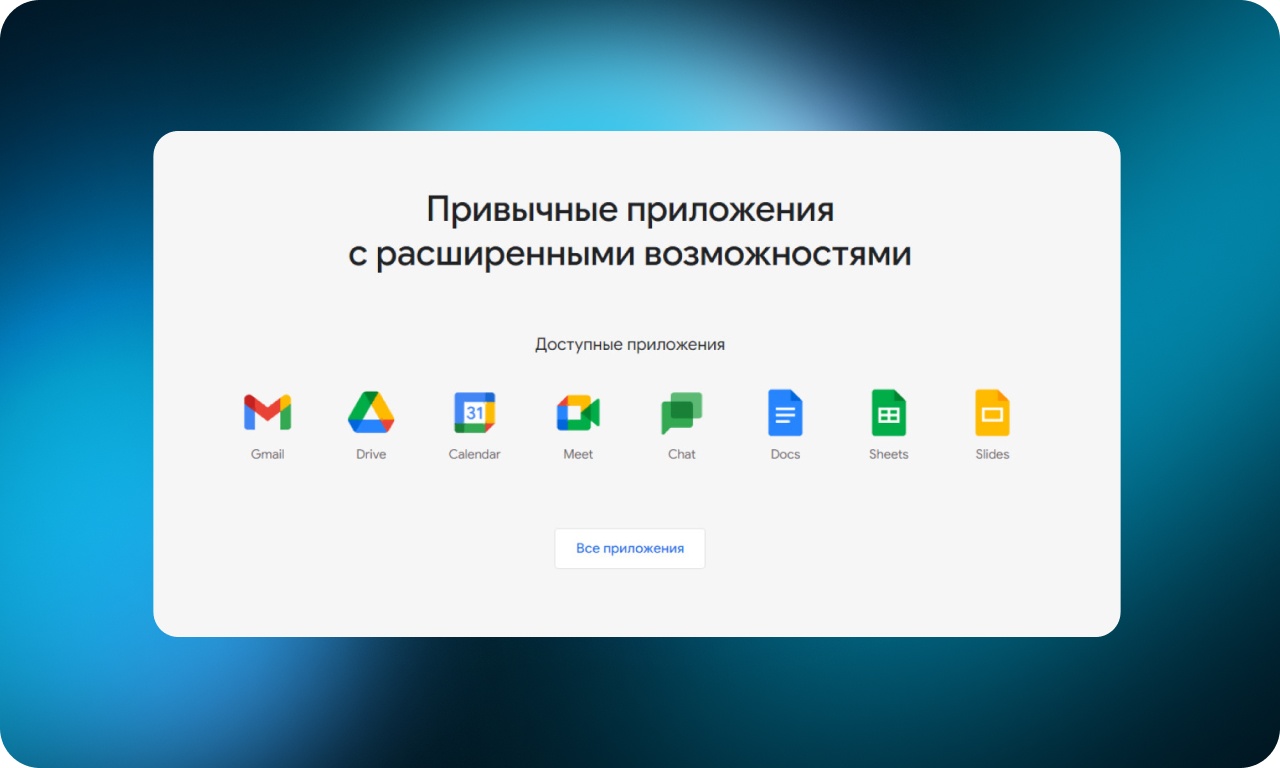The height and width of the screenshot is (768, 1280).
Task: Click the Calendar icon showing 31
Action: (x=474, y=410)
